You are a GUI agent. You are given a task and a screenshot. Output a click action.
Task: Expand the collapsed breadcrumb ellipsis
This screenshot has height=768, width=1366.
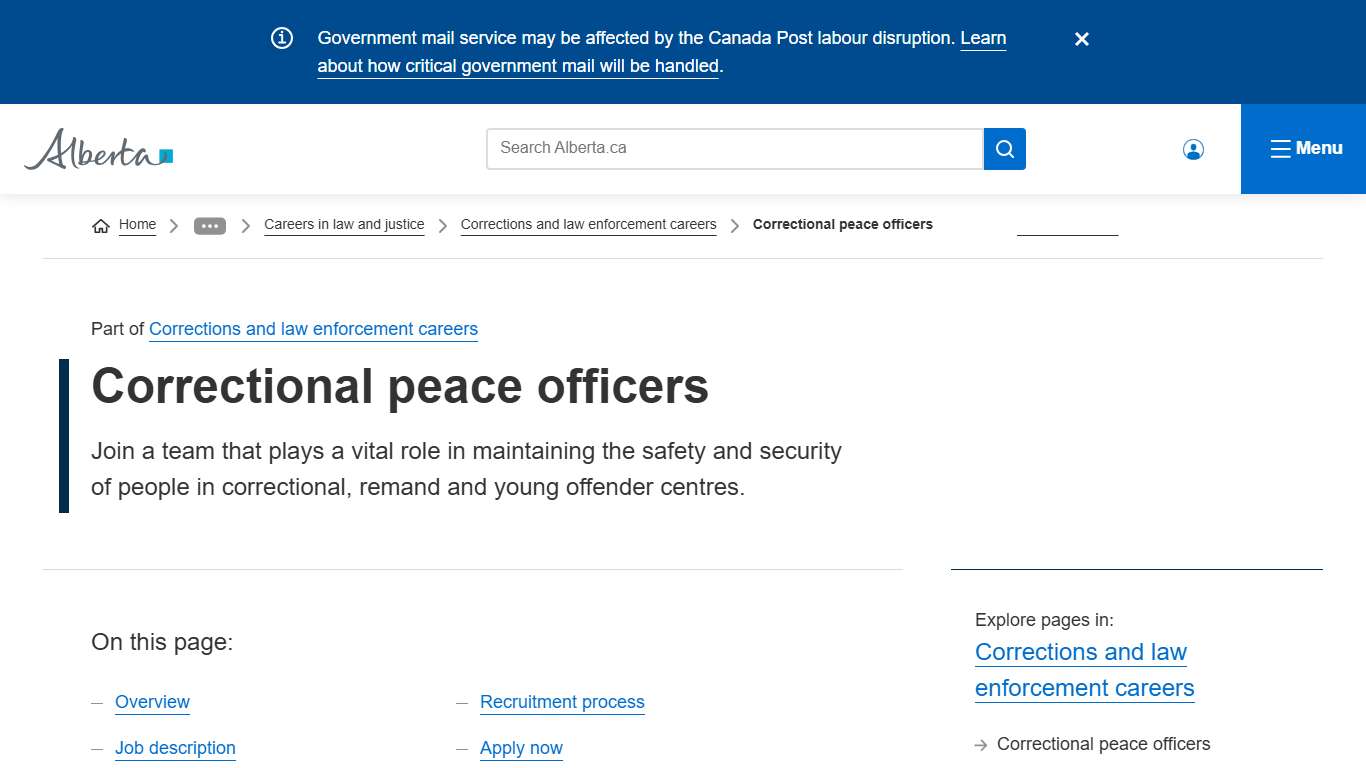coord(210,225)
